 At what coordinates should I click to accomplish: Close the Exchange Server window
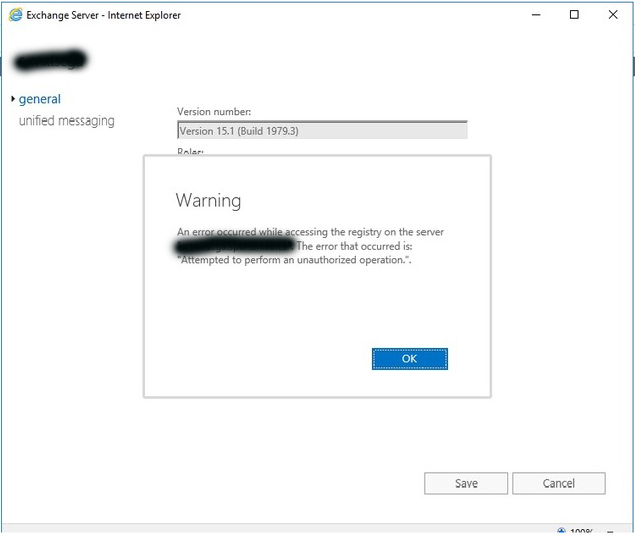pyautogui.click(x=613, y=15)
